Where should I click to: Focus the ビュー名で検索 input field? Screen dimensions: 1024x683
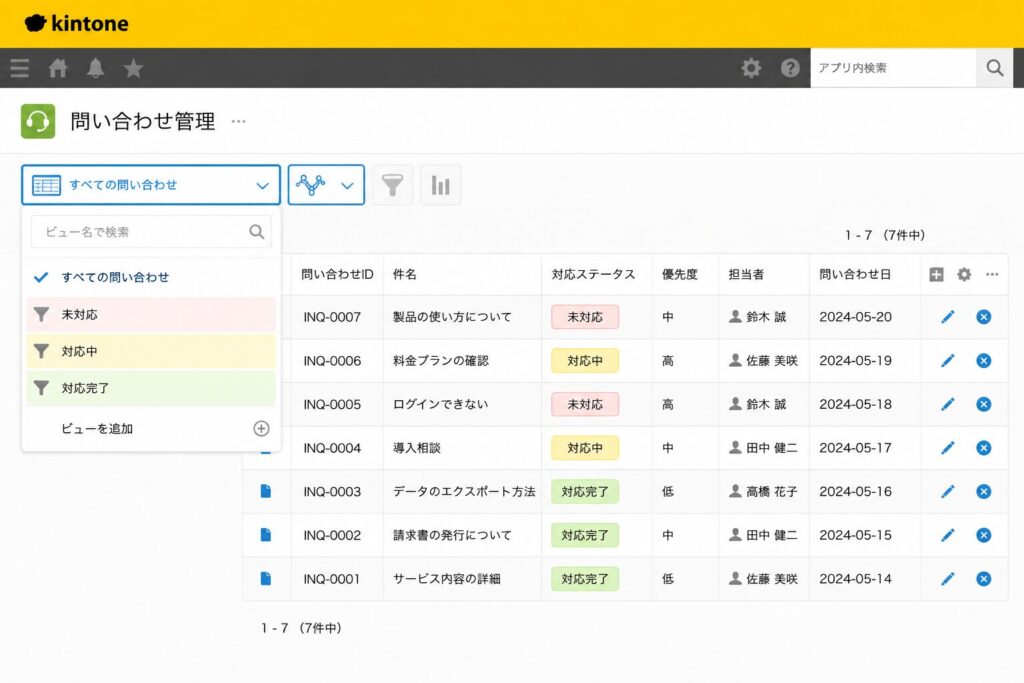tap(151, 232)
